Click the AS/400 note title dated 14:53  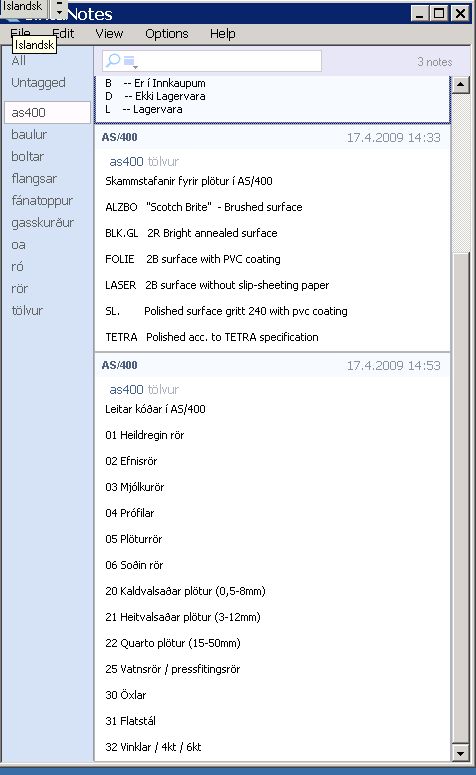click(x=120, y=365)
